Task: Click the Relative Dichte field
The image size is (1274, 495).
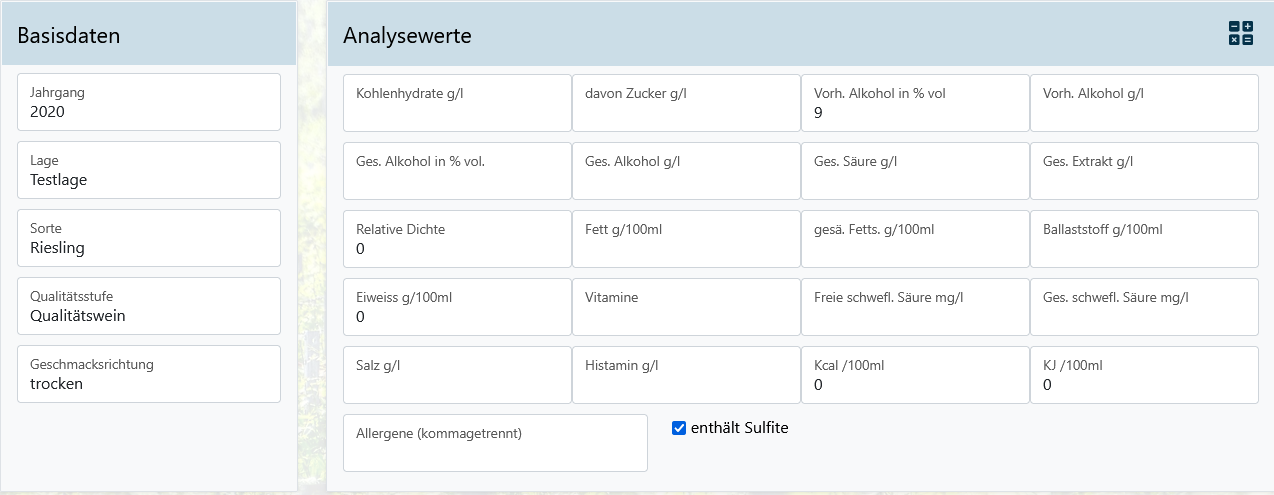Action: tap(457, 239)
